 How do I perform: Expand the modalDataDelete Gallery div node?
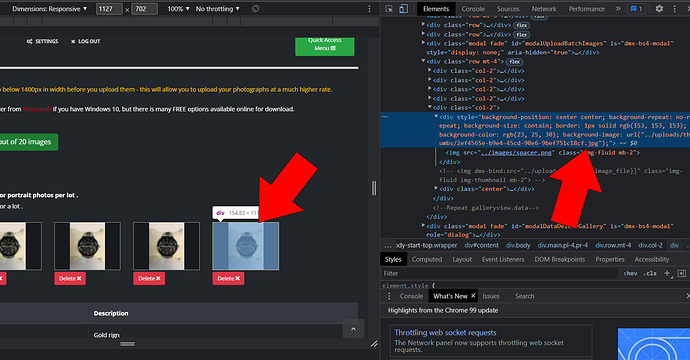coord(423,226)
